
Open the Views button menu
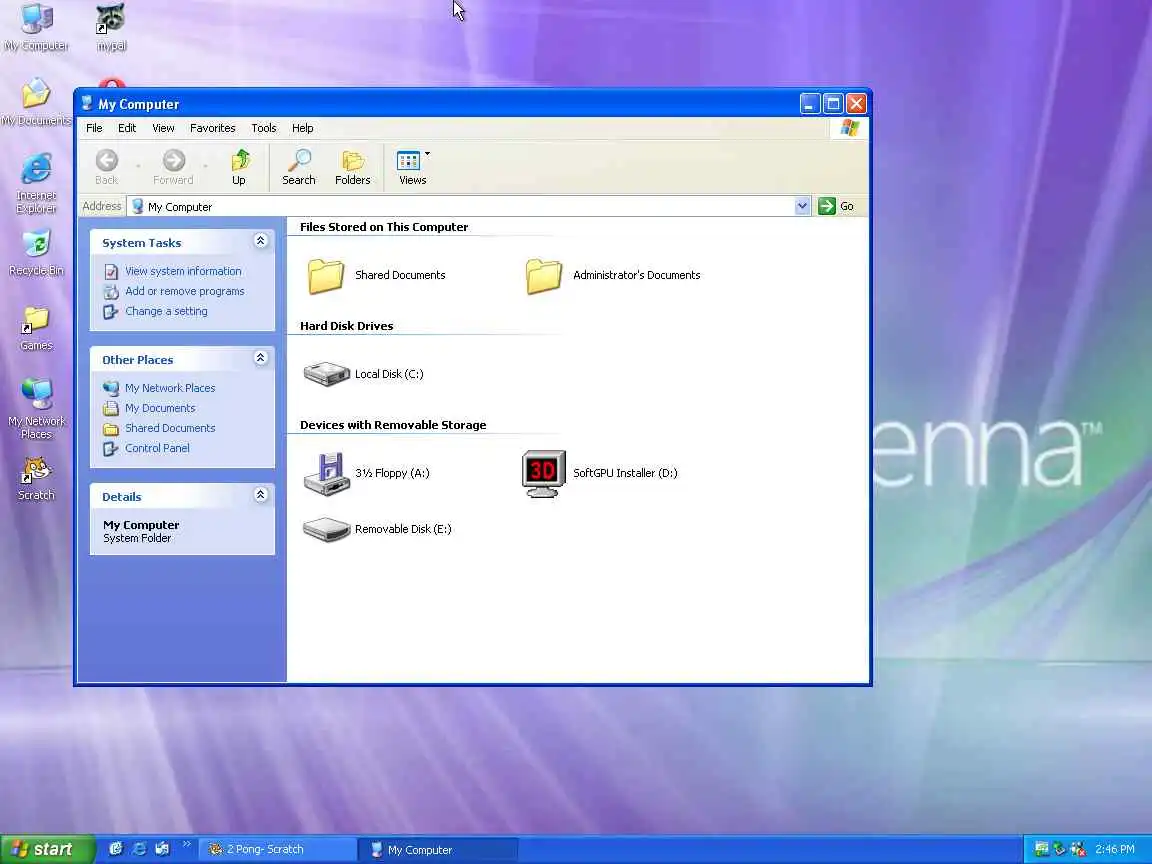point(412,168)
